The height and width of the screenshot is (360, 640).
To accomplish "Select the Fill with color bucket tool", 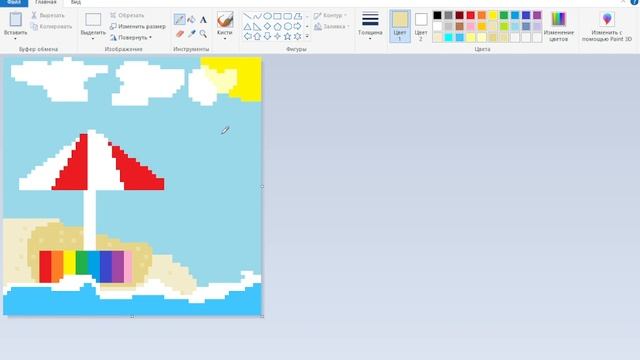I will (x=191, y=19).
